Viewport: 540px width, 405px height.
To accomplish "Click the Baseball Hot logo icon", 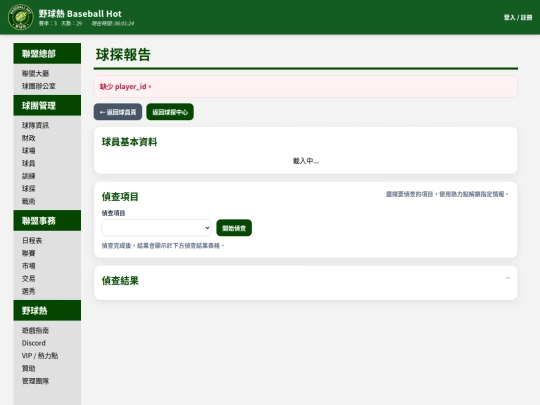I will pyautogui.click(x=21, y=17).
